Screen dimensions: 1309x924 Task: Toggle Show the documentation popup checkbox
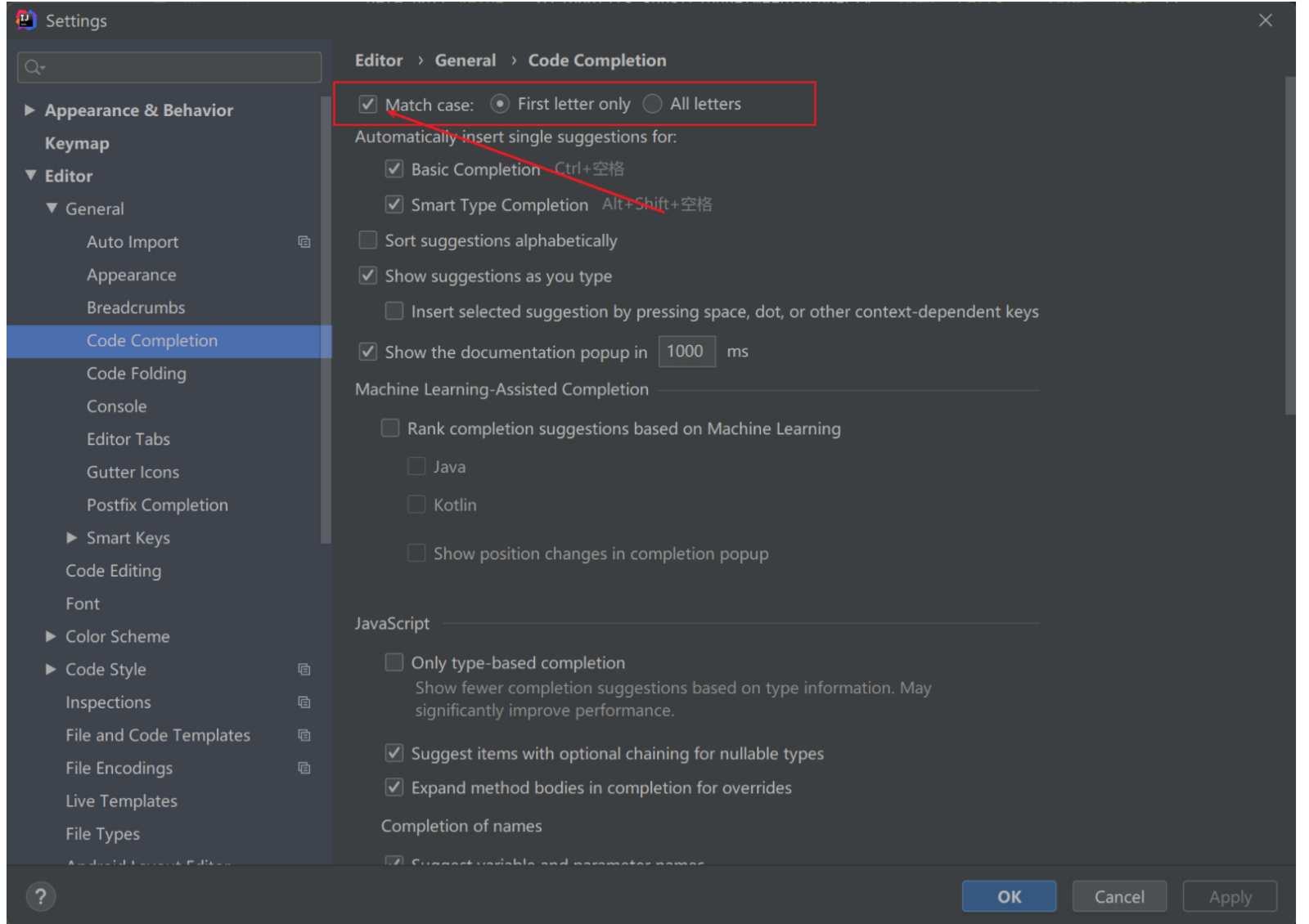click(368, 352)
